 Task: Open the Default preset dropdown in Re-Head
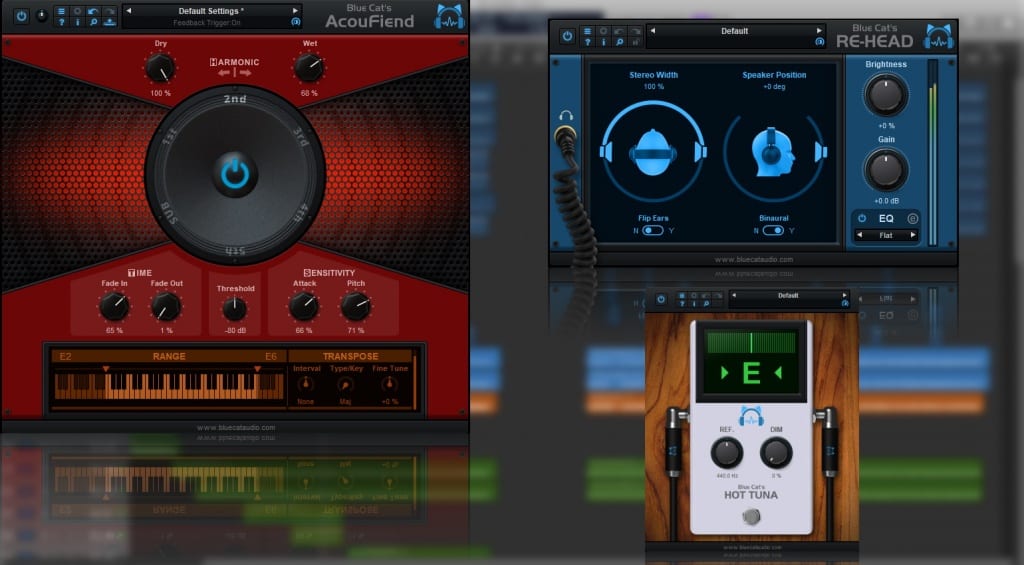click(x=734, y=31)
